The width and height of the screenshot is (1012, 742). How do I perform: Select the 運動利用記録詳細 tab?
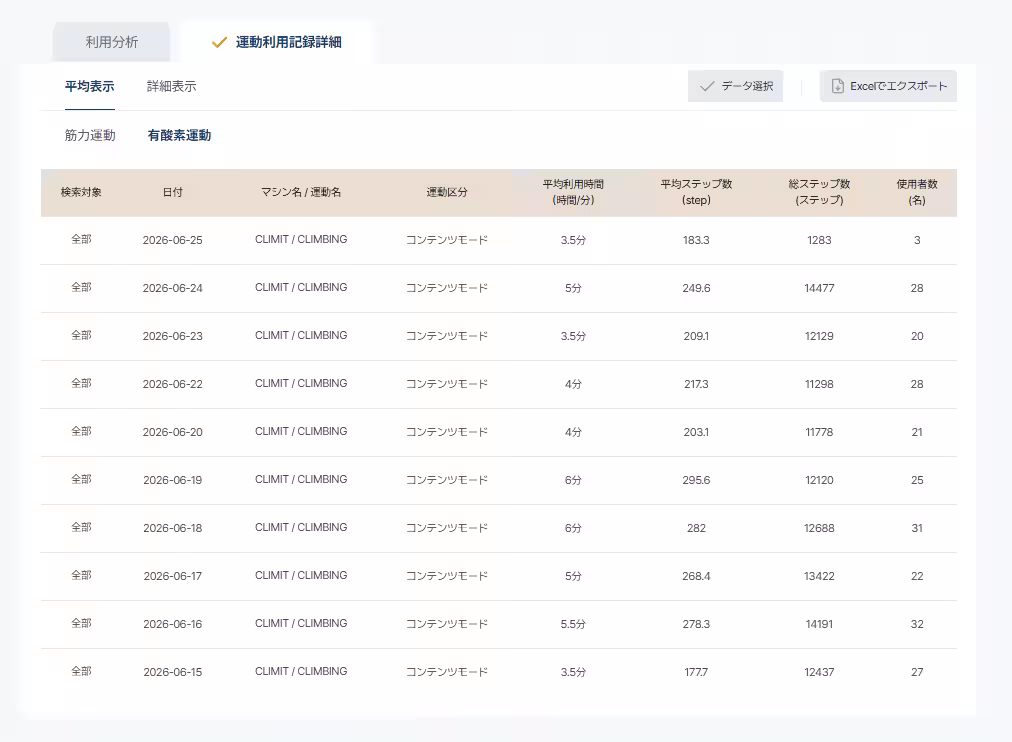coord(276,42)
